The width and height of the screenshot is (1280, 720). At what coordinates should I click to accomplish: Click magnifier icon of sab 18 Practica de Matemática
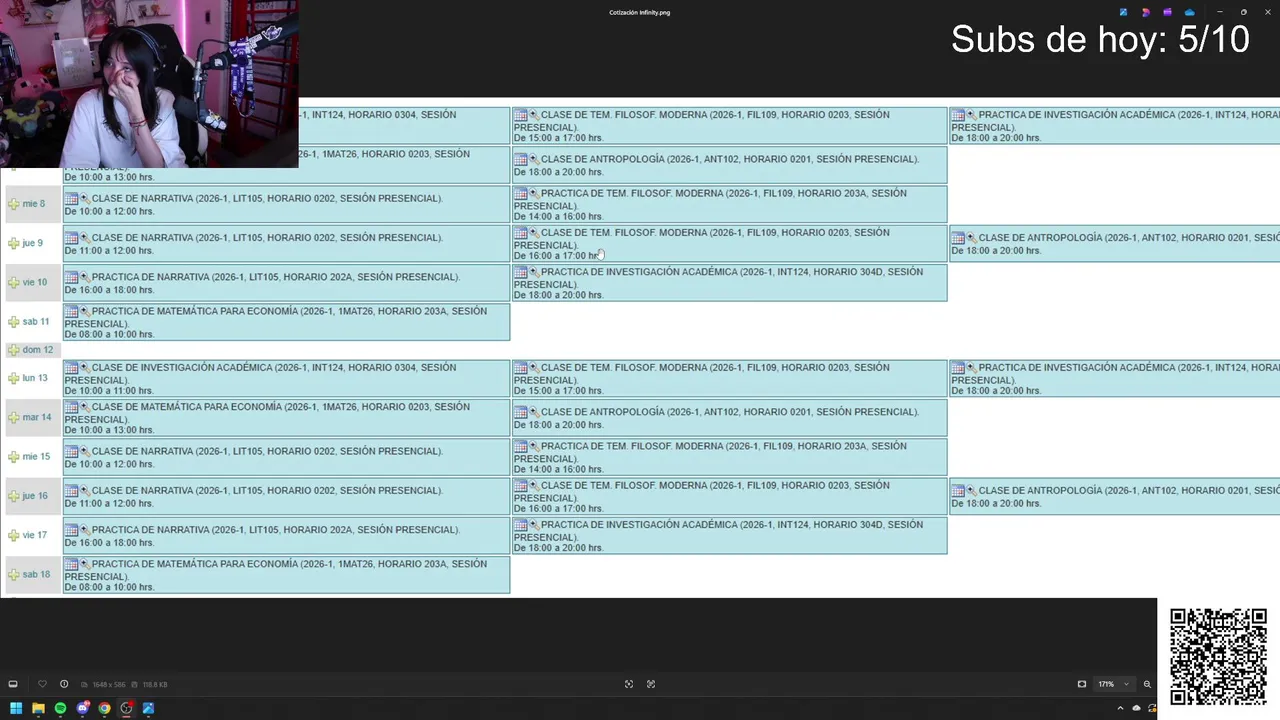85,564
